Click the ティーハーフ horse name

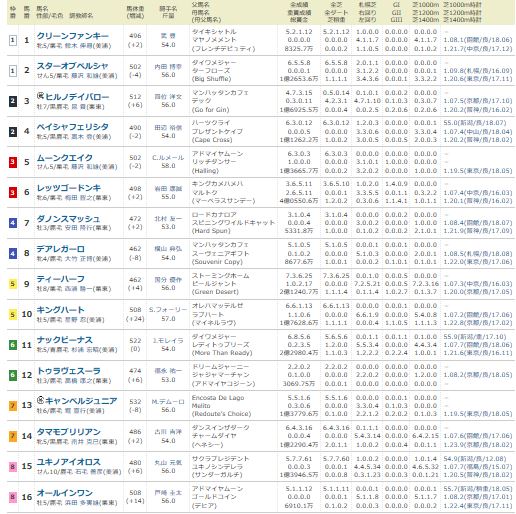[60, 279]
